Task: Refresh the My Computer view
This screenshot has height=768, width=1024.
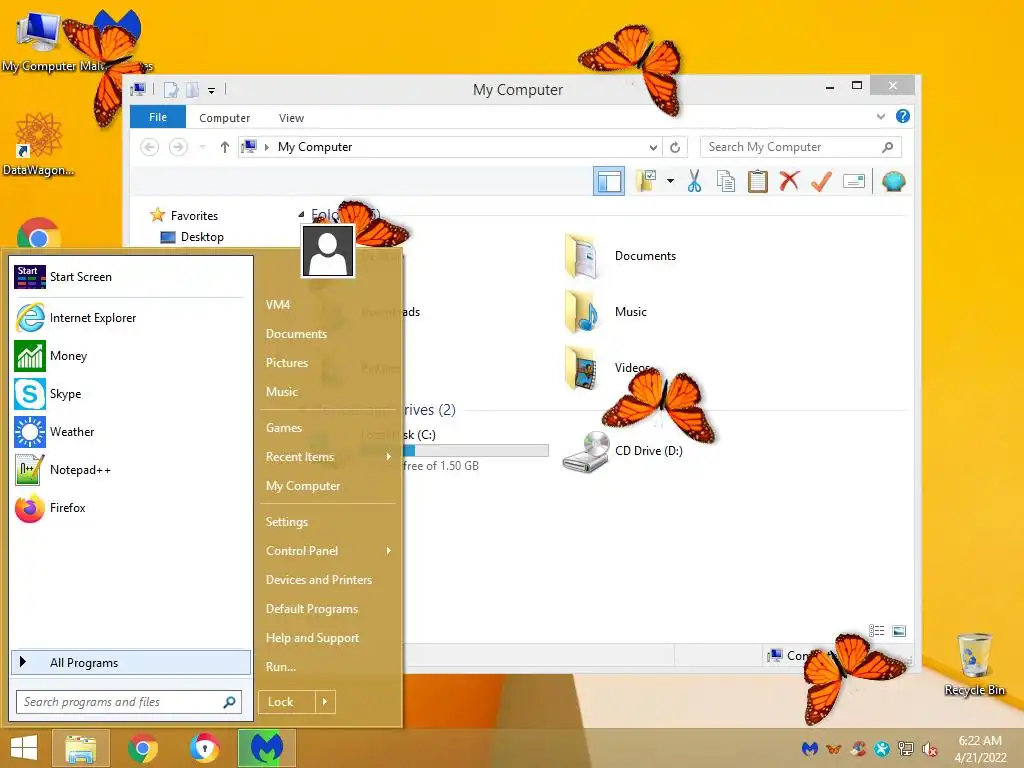Action: (x=675, y=147)
